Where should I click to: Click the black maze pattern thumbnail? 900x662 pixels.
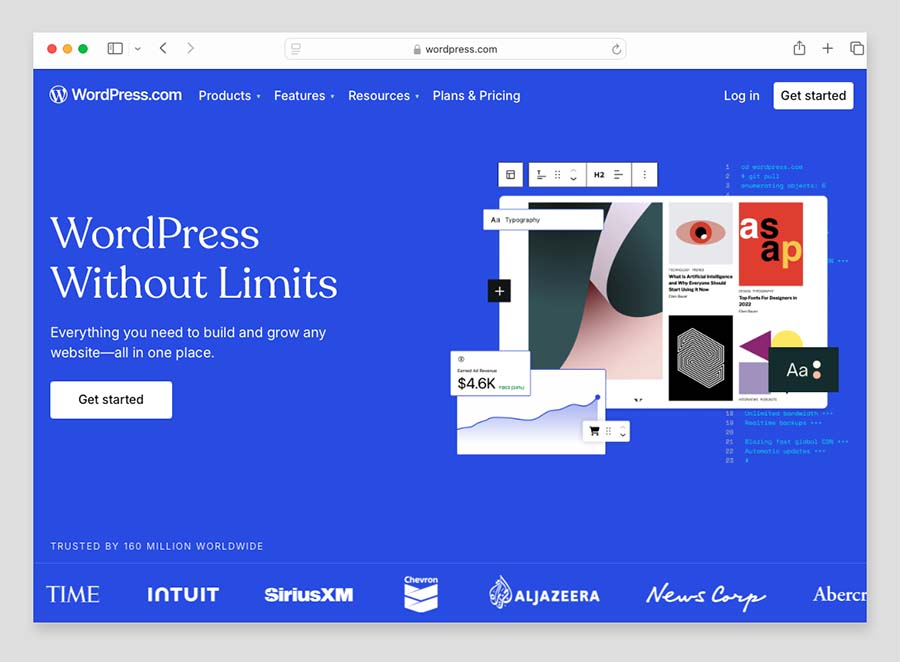(700, 358)
